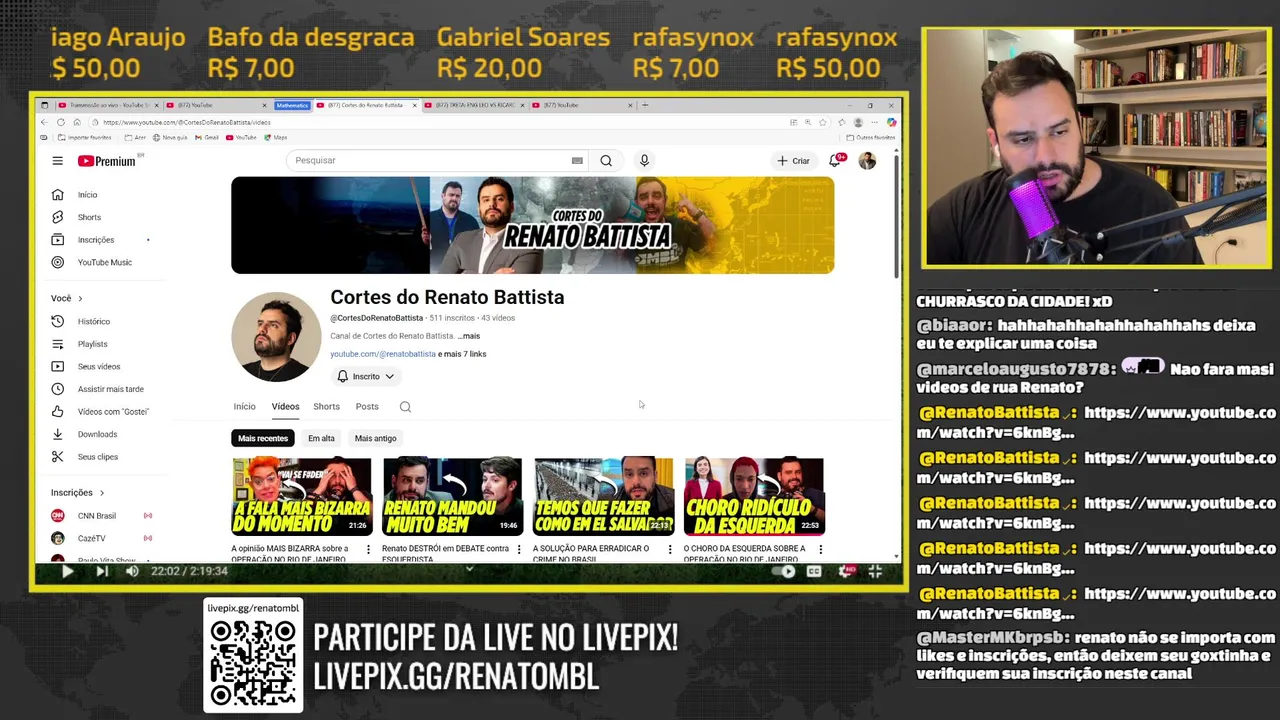Search within the channel magnifier icon
This screenshot has height=720, width=1280.
click(405, 407)
